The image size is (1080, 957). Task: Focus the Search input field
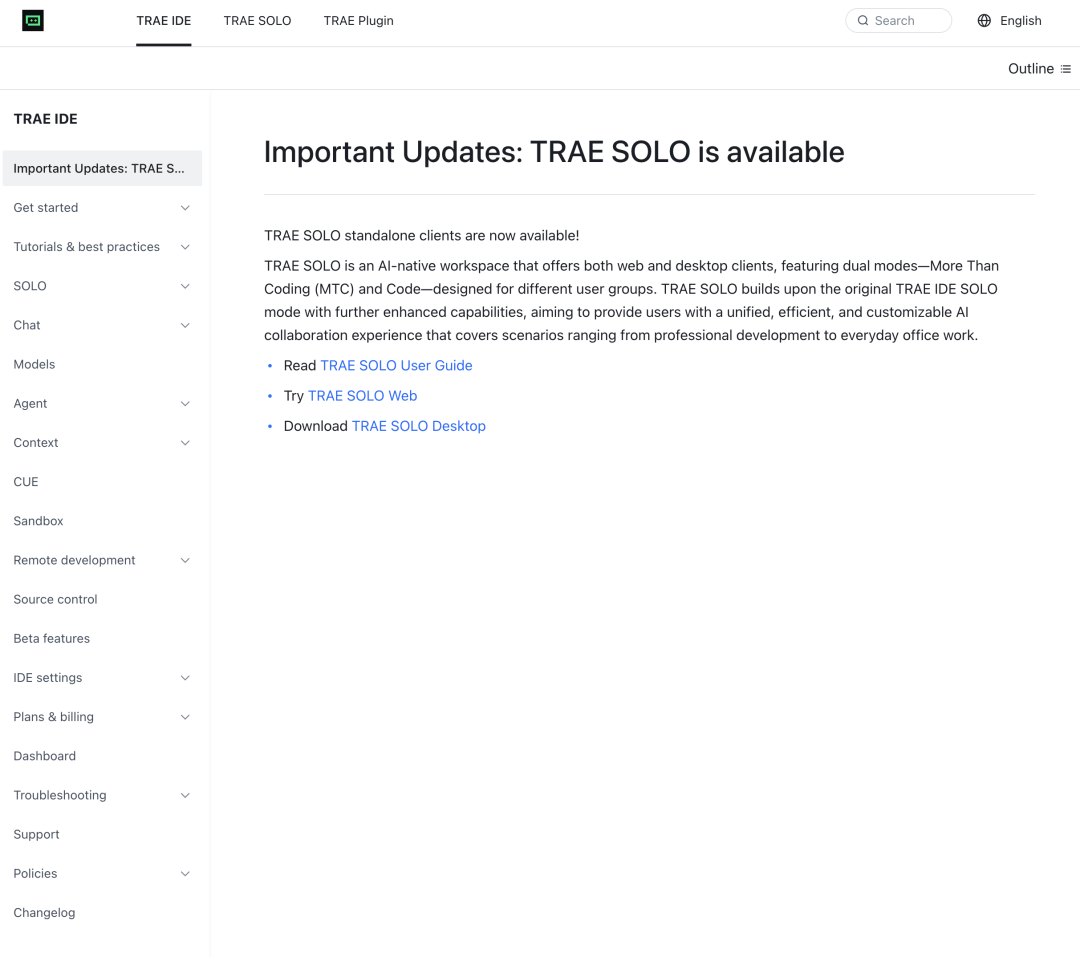pyautogui.click(x=898, y=21)
